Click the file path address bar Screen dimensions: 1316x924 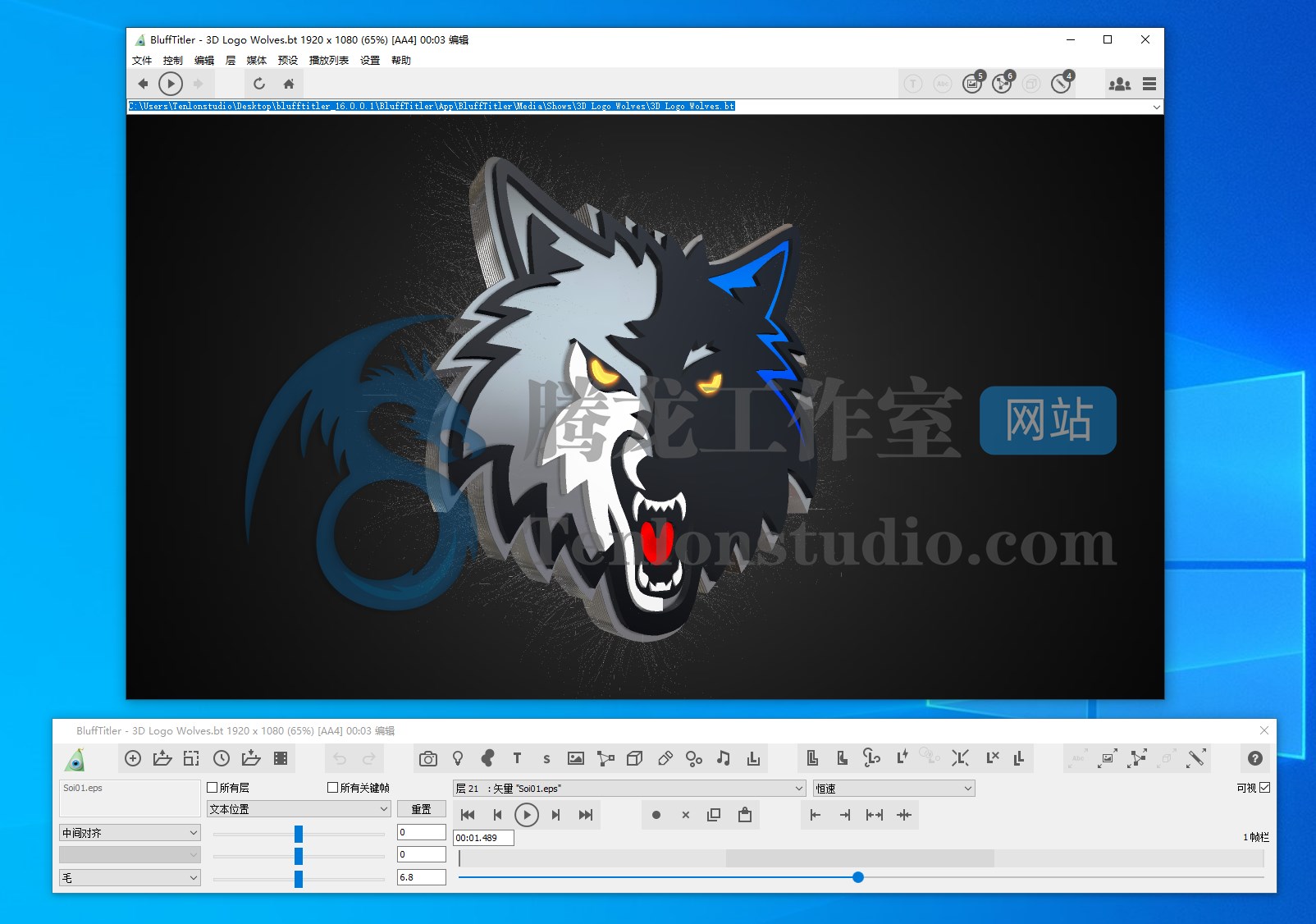[x=640, y=107]
